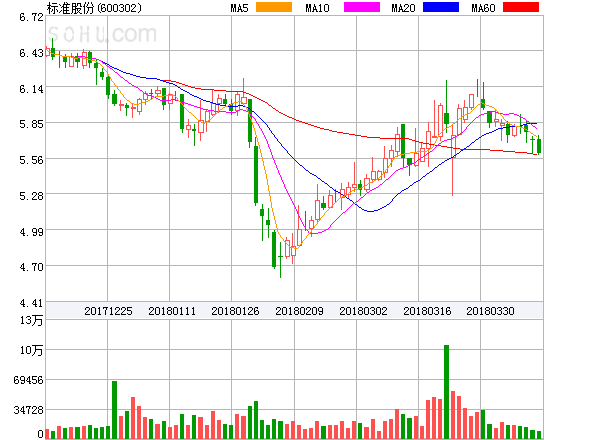Click the 10万 volume axis label

click(x=31, y=350)
